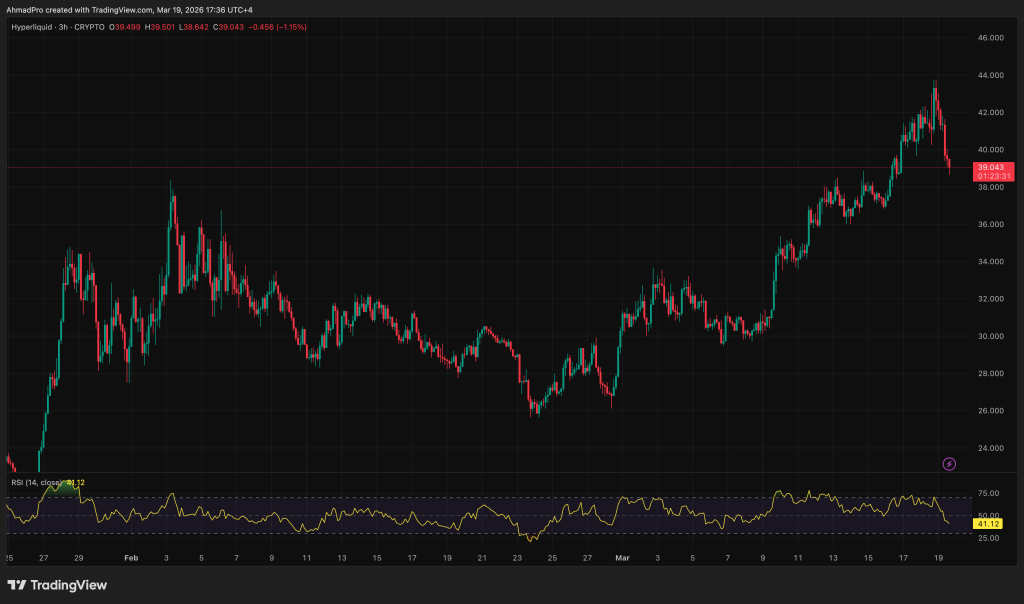
Task: Click the 24.000 price axis label
Action: click(x=990, y=448)
